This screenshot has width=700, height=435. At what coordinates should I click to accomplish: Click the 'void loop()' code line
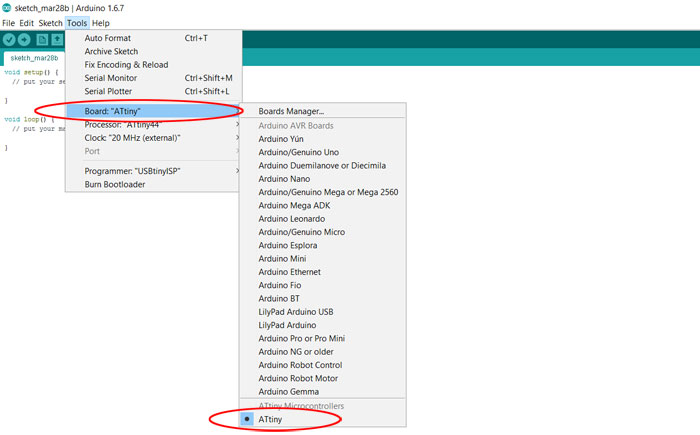(29, 119)
